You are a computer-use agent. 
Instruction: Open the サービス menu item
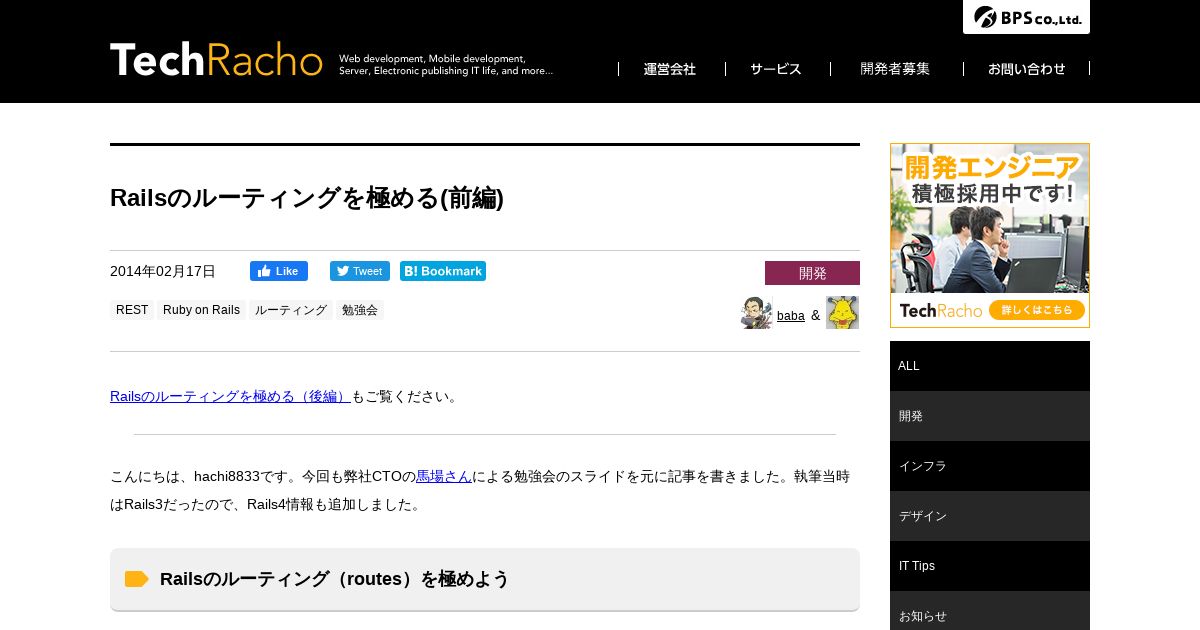776,69
